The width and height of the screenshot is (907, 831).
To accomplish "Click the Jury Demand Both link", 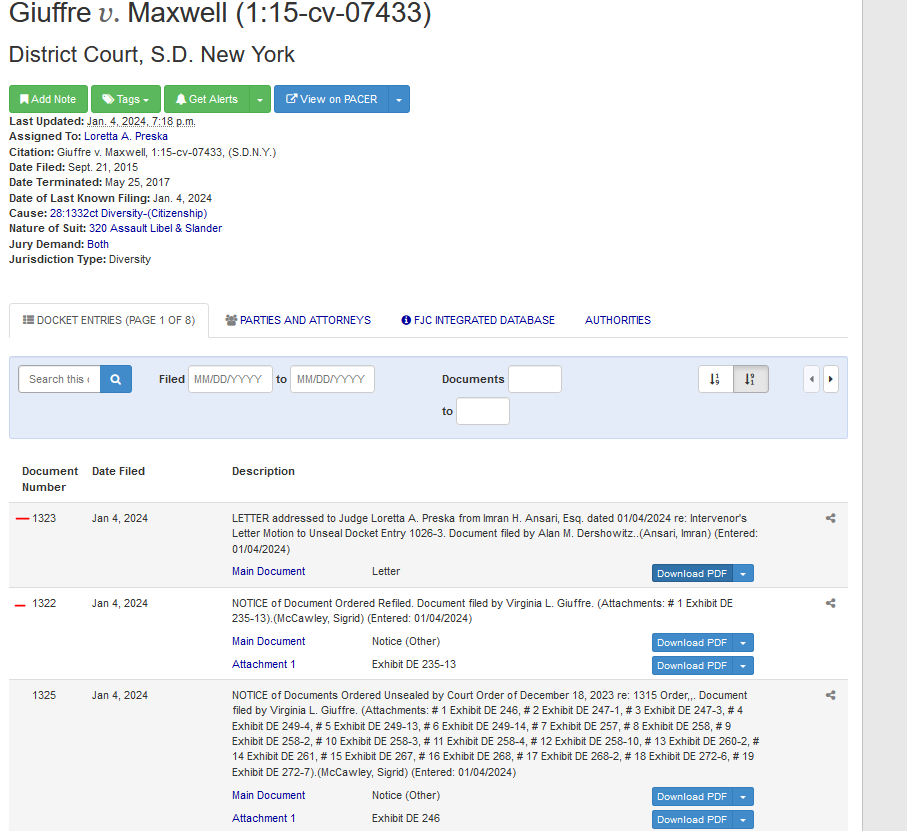I will (x=98, y=244).
